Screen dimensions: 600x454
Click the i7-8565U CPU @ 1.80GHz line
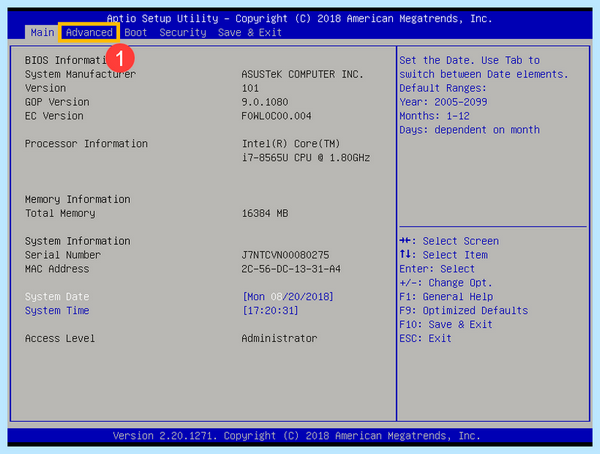point(306,158)
